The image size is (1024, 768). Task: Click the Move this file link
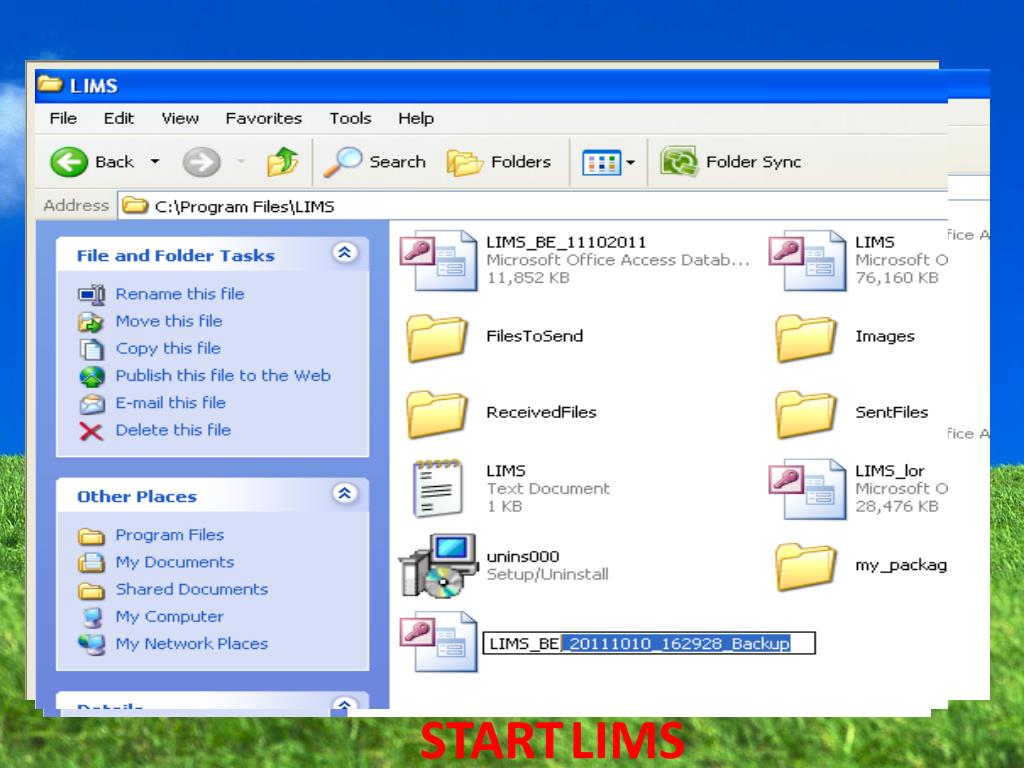169,321
